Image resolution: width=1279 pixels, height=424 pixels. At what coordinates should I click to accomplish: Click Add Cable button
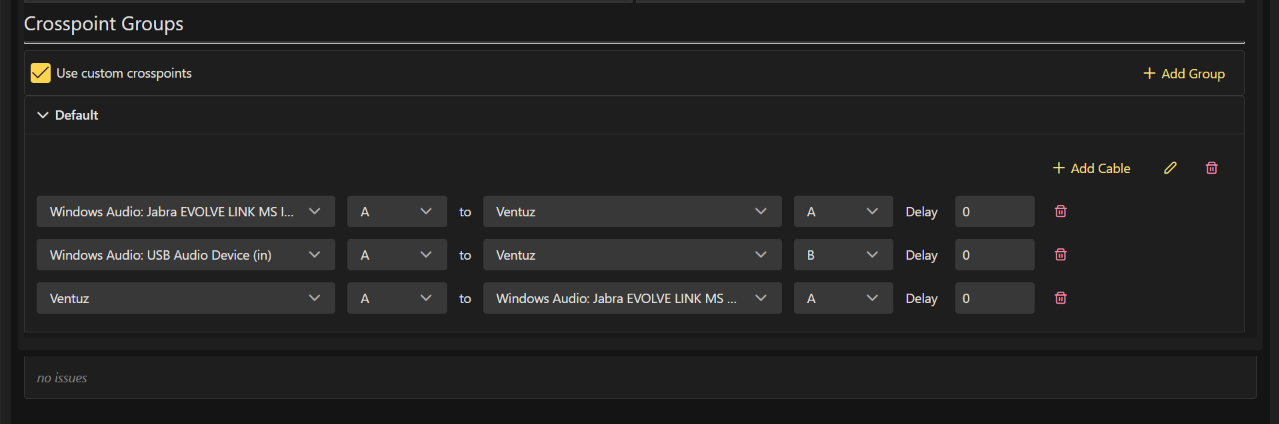[x=1091, y=168]
